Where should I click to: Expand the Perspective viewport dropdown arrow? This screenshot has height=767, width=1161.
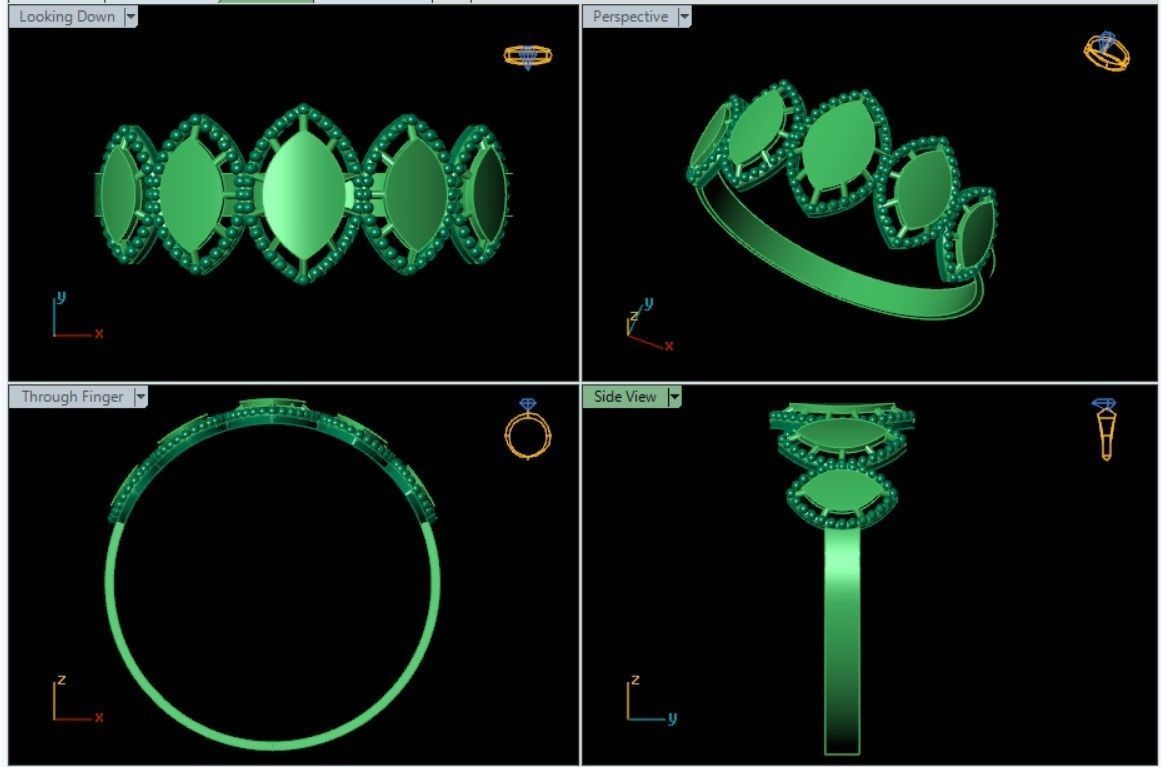[x=684, y=16]
